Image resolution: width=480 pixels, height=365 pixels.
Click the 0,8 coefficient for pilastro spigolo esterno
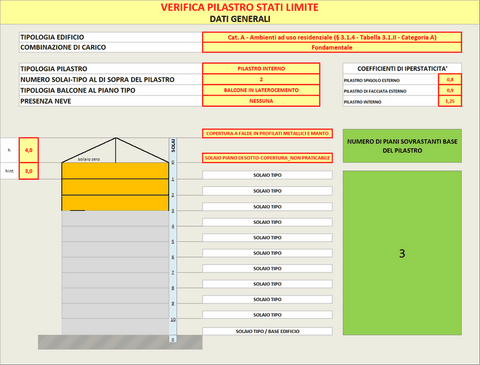click(450, 80)
